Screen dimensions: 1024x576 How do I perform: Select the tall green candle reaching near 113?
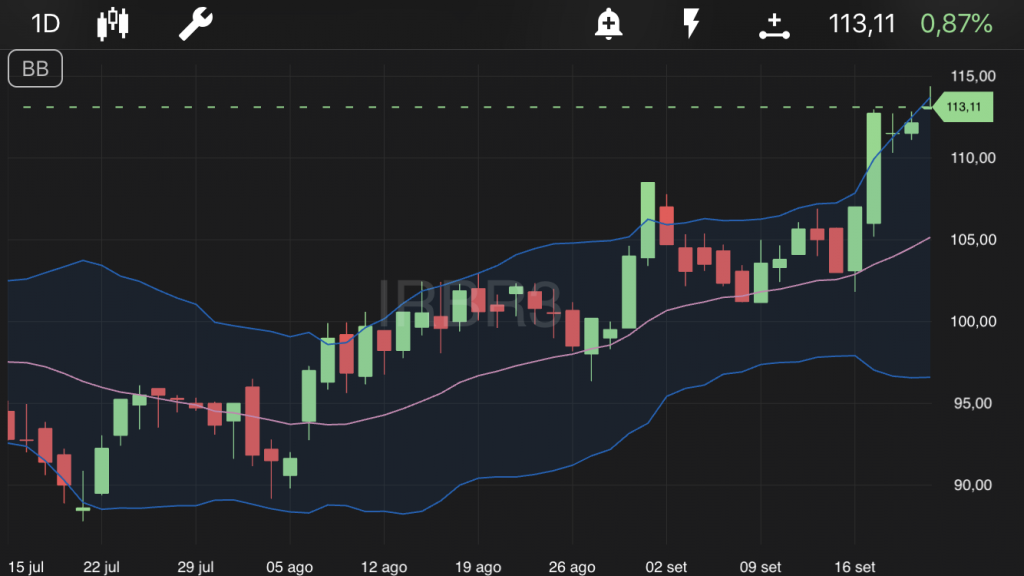874,168
